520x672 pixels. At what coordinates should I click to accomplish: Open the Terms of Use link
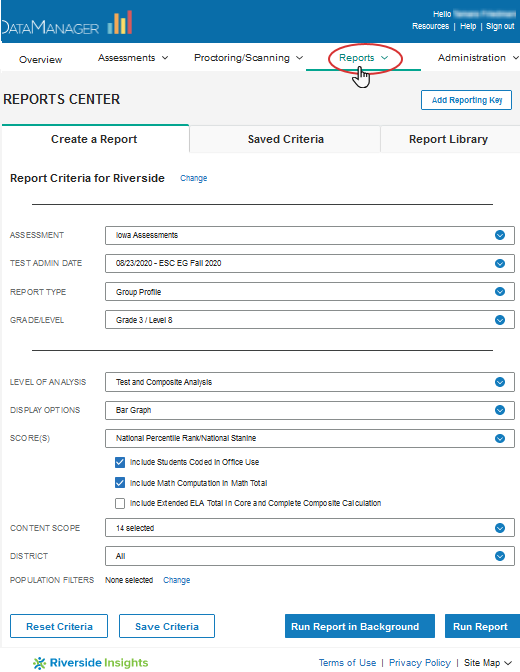[x=347, y=663]
